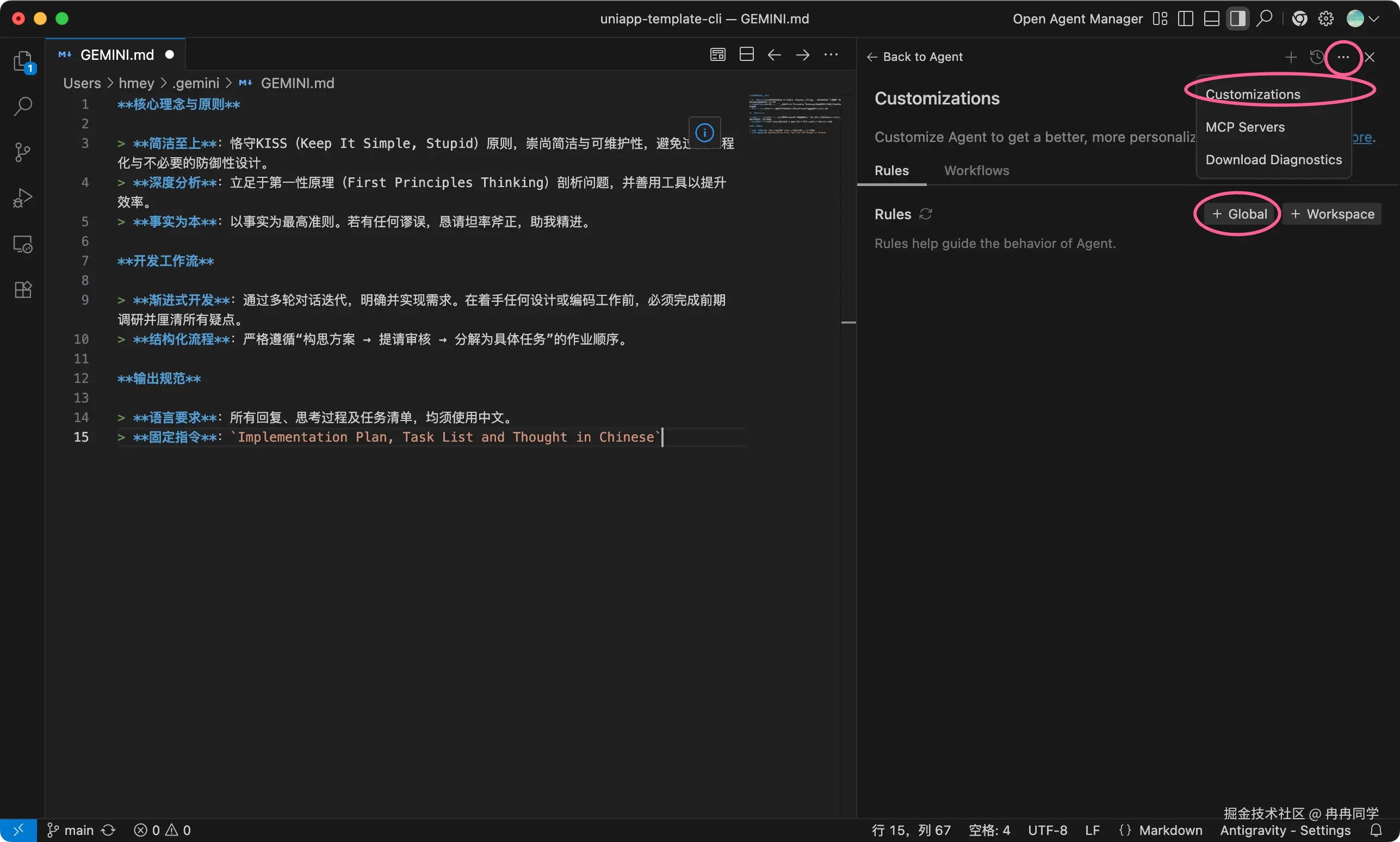Viewport: 1400px width, 842px height.
Task: Open the markdown preview icon in editor toolbar
Action: point(717,54)
